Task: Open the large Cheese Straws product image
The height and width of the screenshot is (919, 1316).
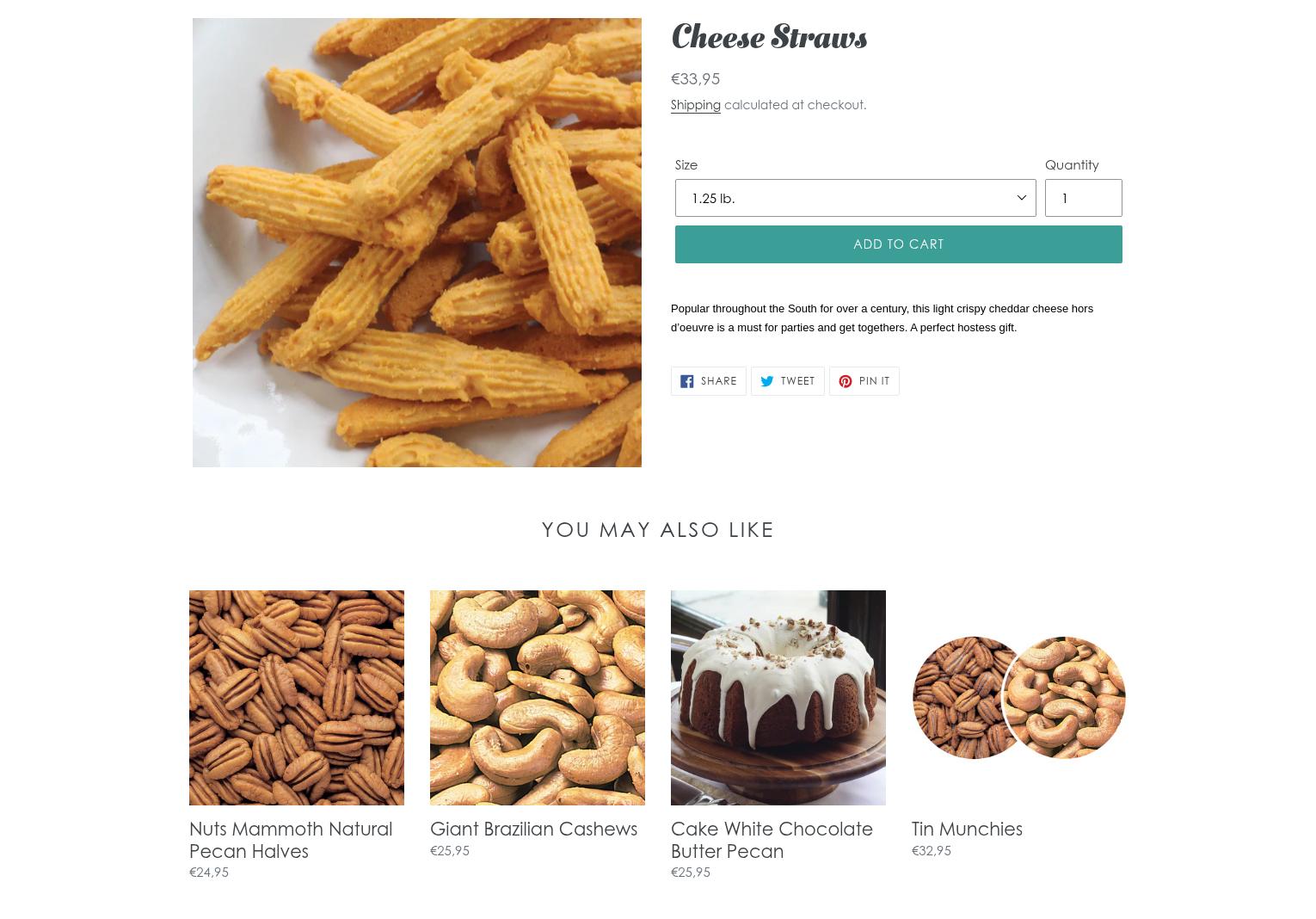Action: (416, 243)
